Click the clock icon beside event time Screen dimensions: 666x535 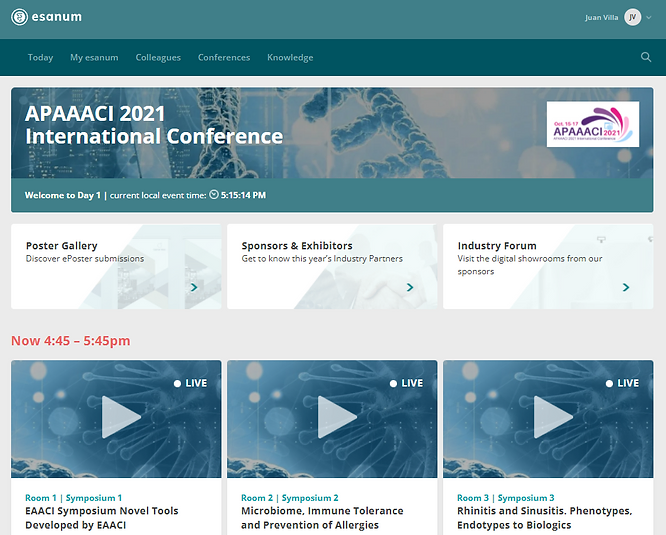[214, 194]
